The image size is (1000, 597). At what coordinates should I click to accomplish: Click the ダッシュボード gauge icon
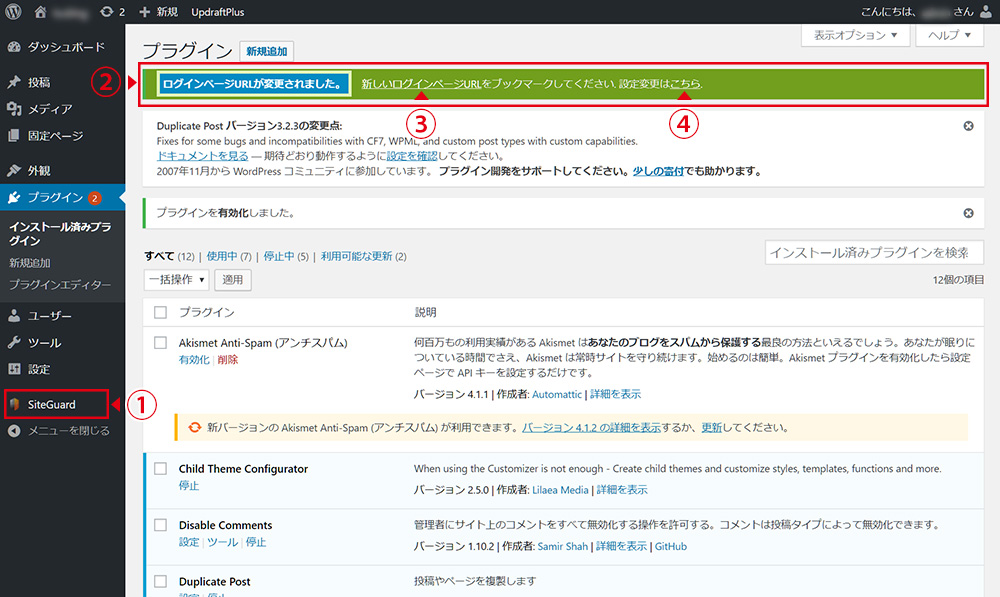(x=14, y=47)
